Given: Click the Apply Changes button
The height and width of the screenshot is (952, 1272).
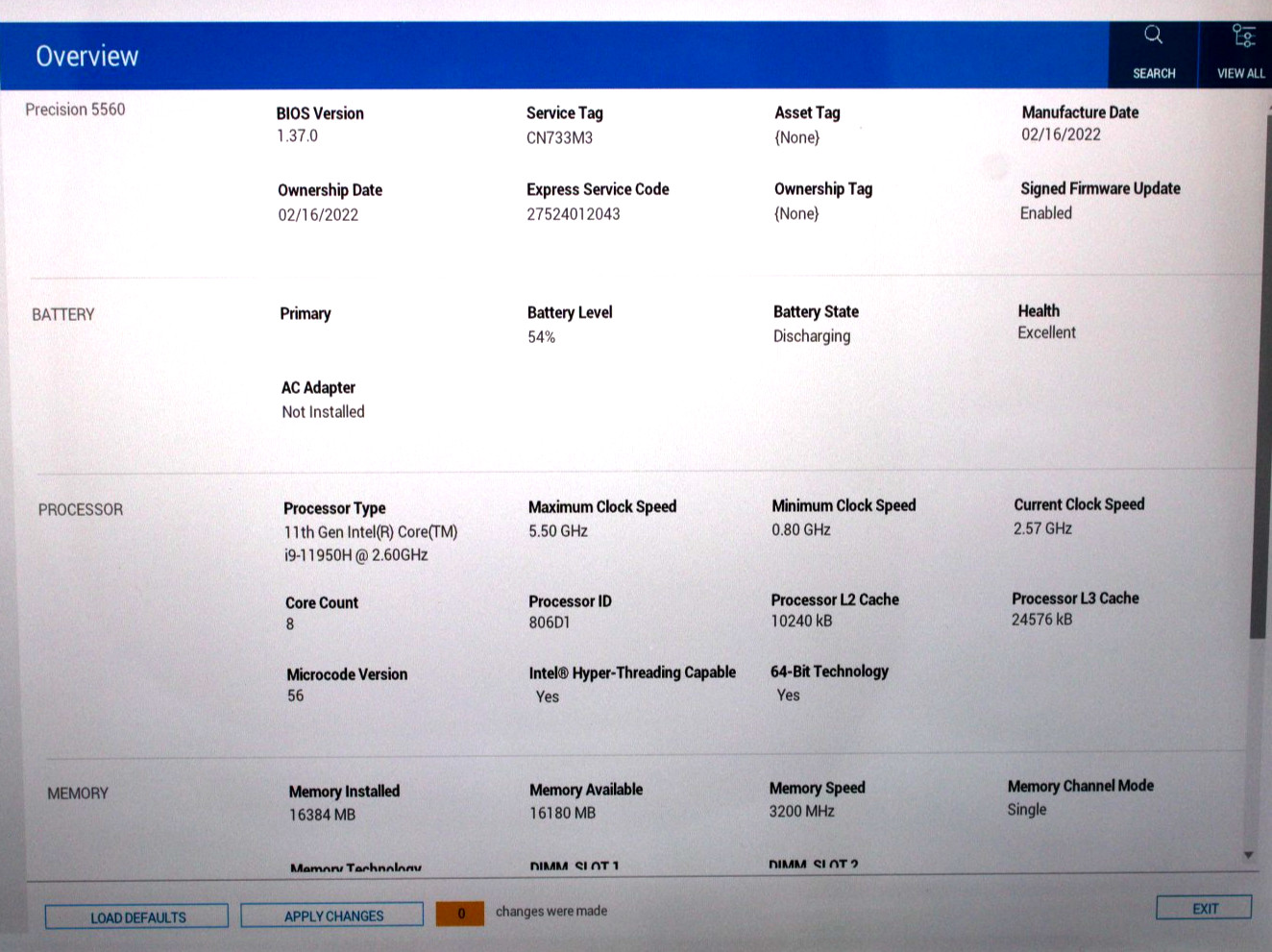Looking at the screenshot, I should click(x=332, y=915).
